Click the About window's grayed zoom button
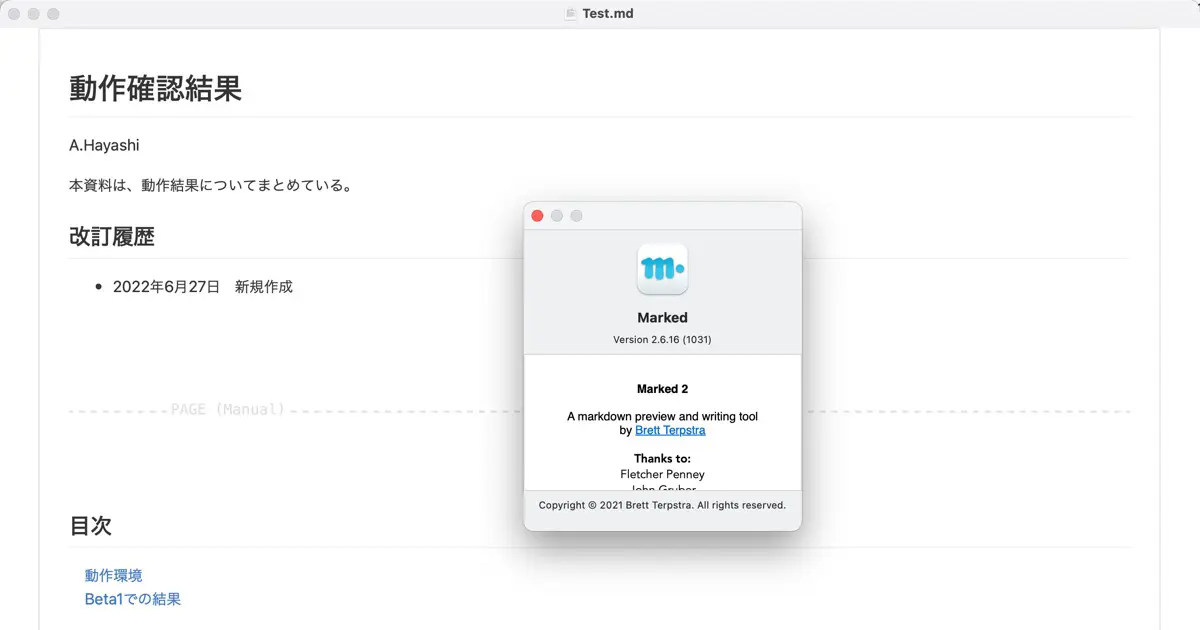The image size is (1200, 630). (576, 216)
